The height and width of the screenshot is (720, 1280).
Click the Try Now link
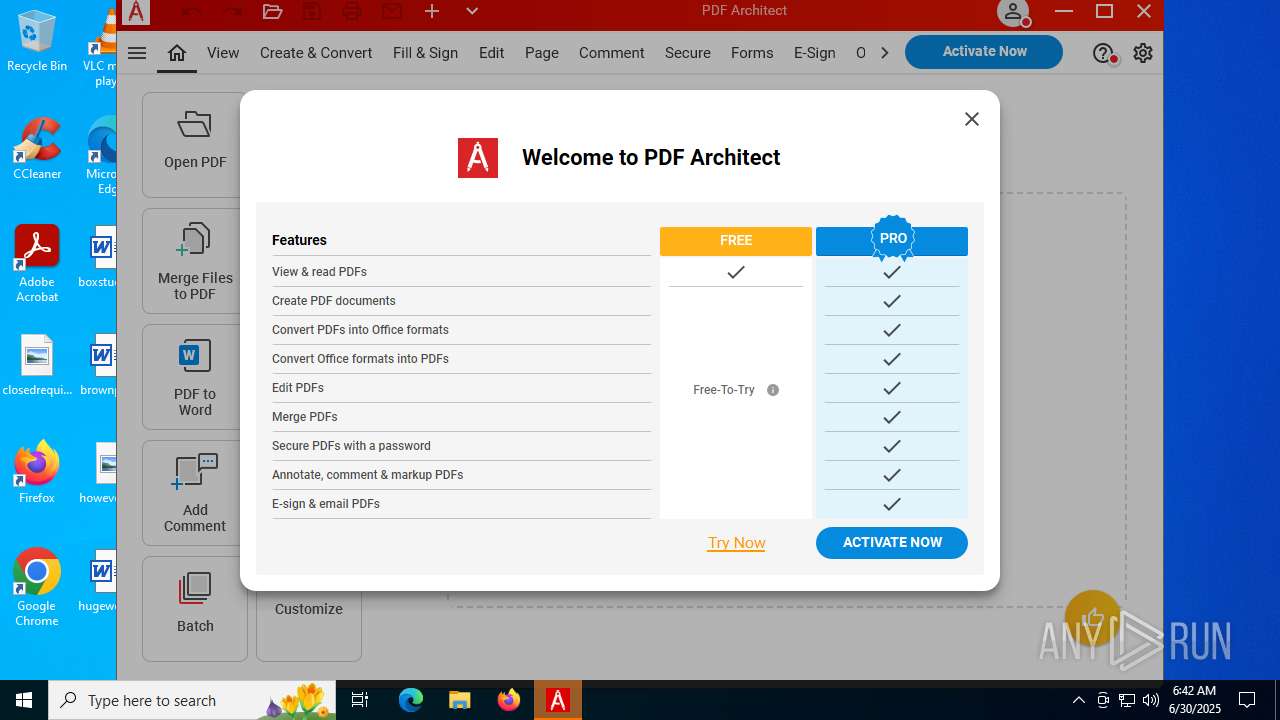point(737,543)
